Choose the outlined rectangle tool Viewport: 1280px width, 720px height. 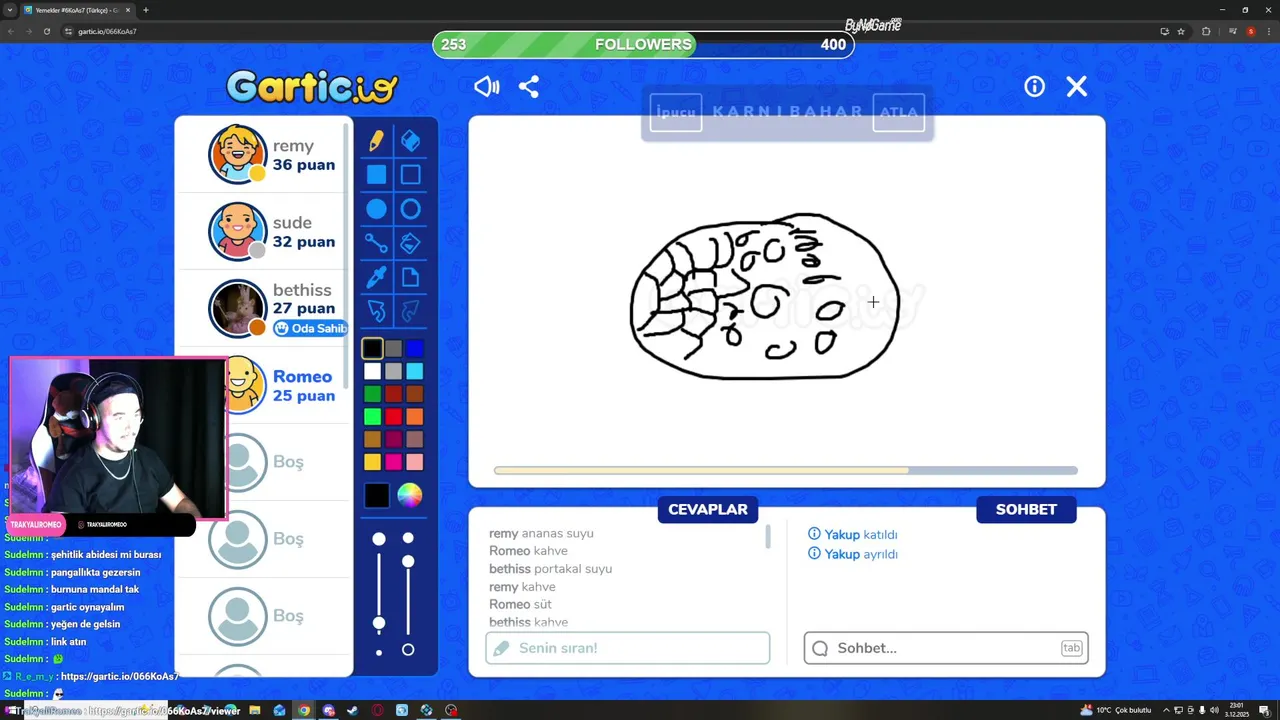click(x=410, y=175)
